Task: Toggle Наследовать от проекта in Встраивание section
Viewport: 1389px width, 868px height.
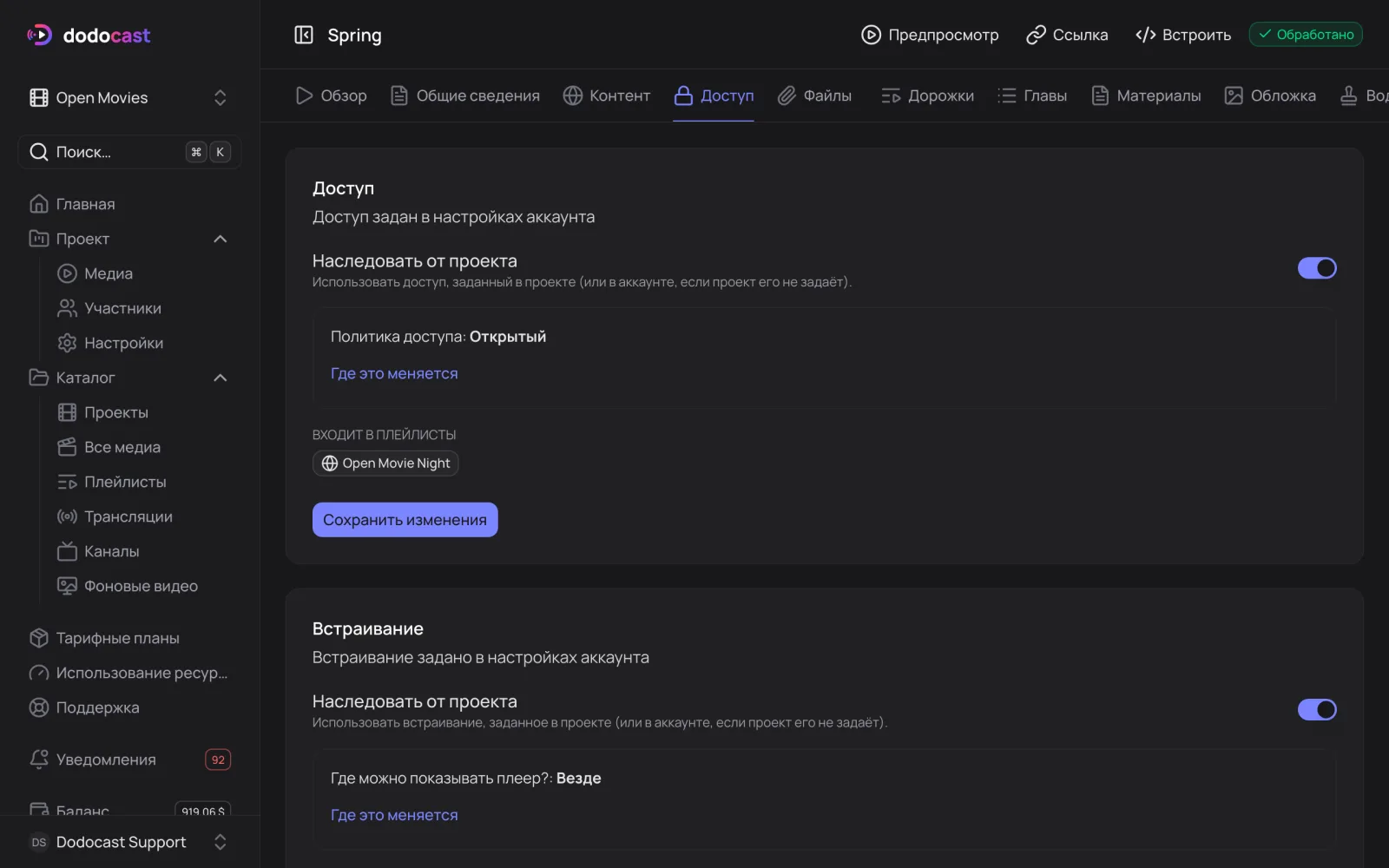Action: click(1317, 709)
